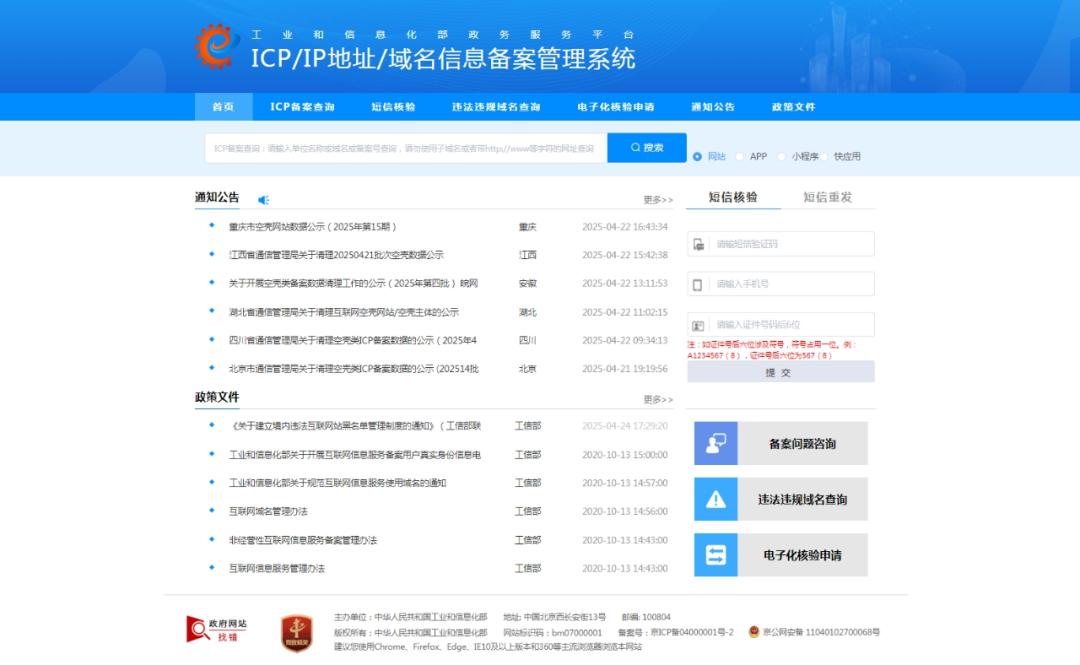
Task: Click the red 党政机关 shield emblem
Action: pyautogui.click(x=297, y=632)
